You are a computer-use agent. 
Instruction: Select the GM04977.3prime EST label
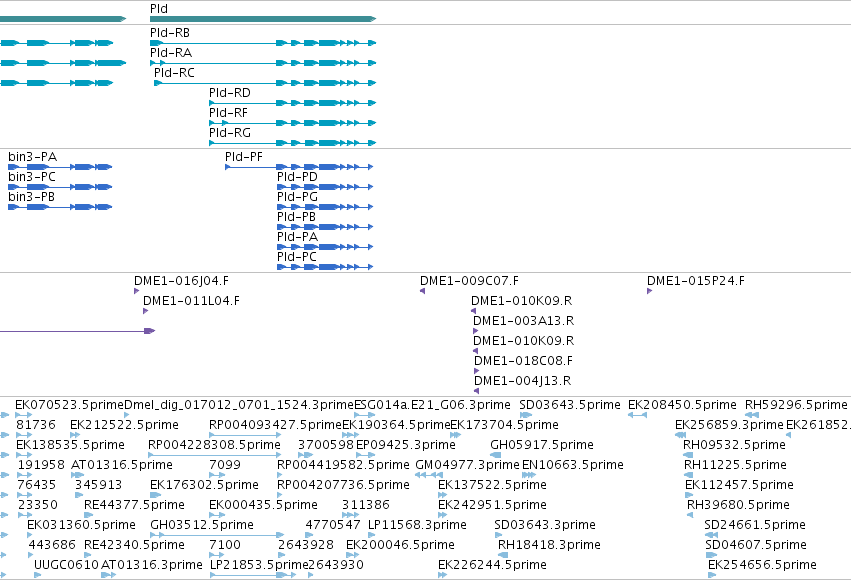[x=467, y=466]
